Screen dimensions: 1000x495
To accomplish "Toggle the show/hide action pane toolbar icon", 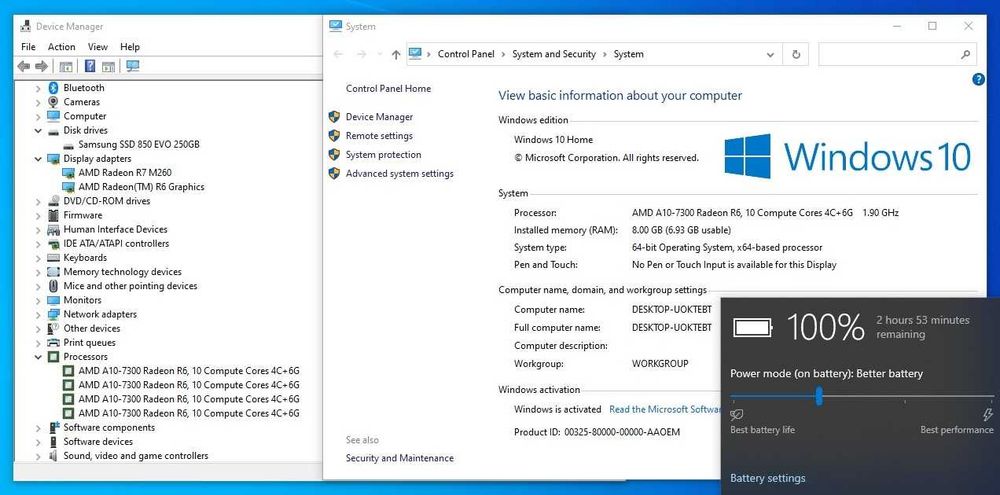I will point(108,66).
